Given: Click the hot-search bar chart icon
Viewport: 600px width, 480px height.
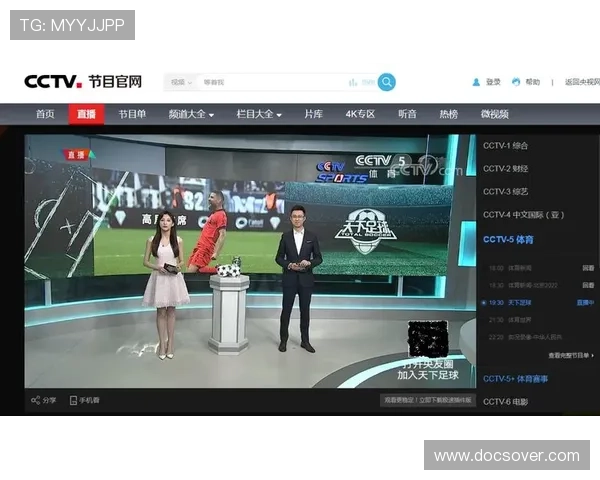Looking at the screenshot, I should 353,82.
